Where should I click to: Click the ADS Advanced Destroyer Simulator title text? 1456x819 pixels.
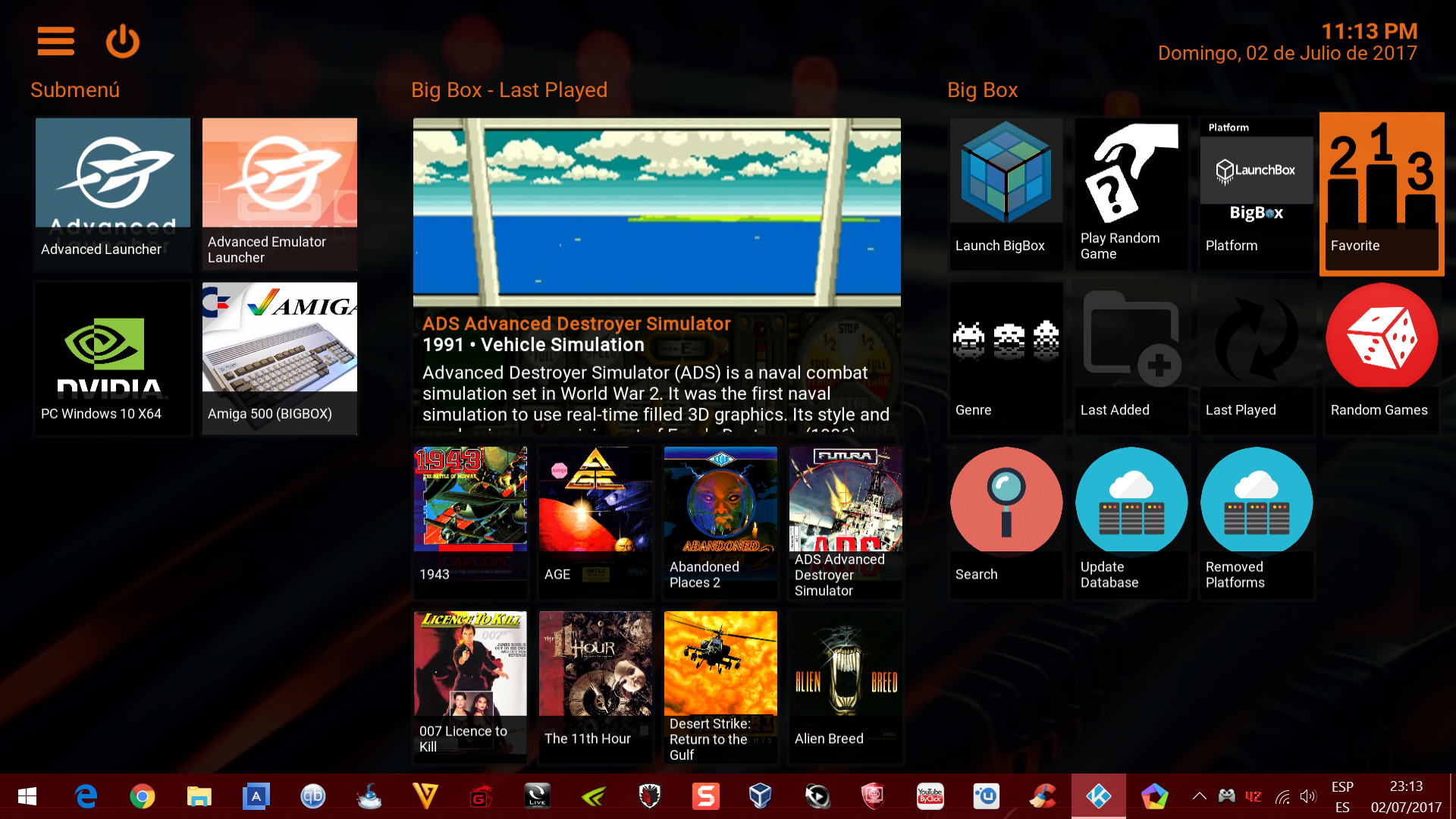click(576, 324)
